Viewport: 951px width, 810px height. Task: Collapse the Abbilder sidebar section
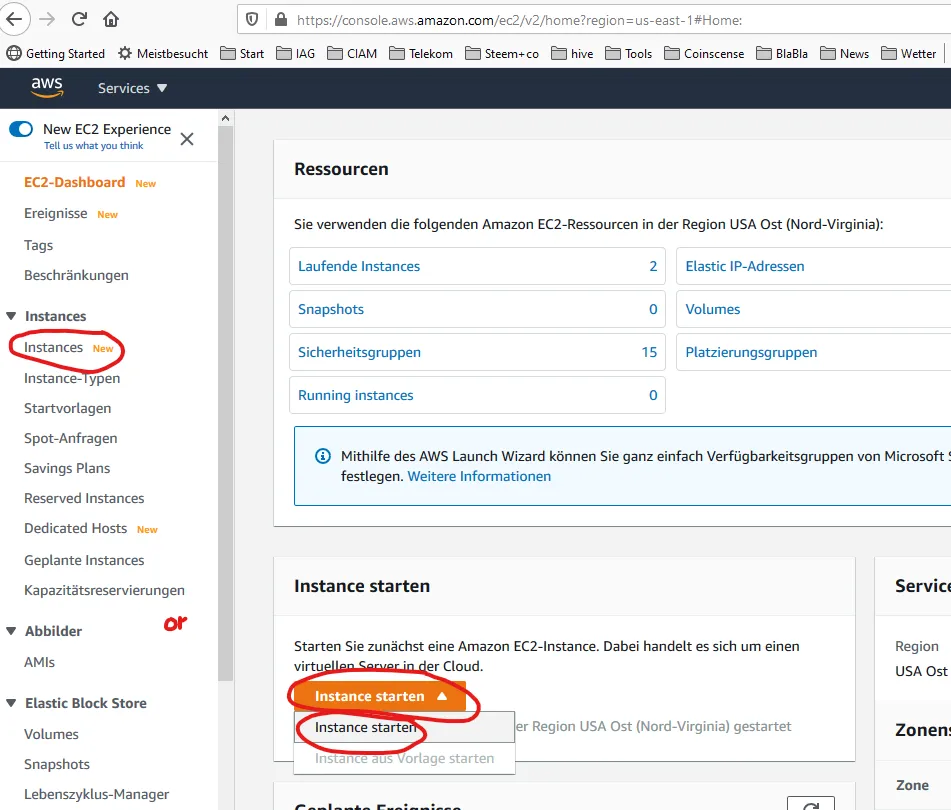11,631
